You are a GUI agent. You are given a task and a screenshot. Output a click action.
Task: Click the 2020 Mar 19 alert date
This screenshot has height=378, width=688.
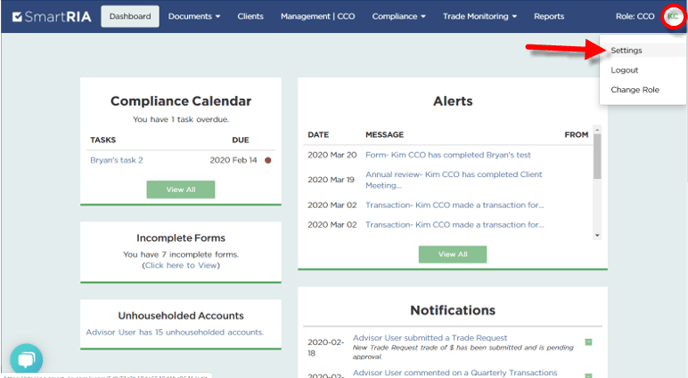click(x=331, y=180)
